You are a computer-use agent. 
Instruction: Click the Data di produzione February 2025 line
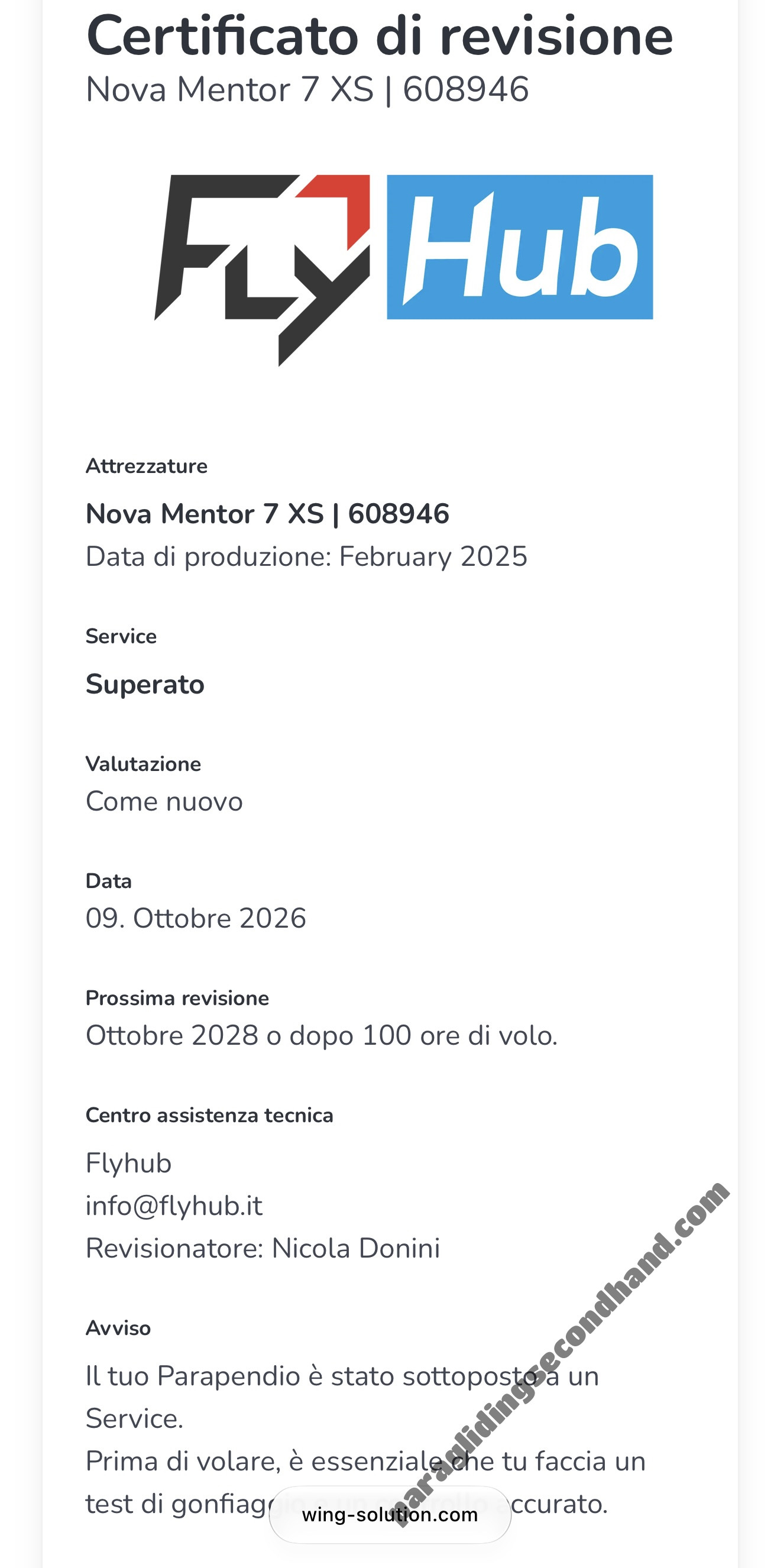pyautogui.click(x=306, y=556)
